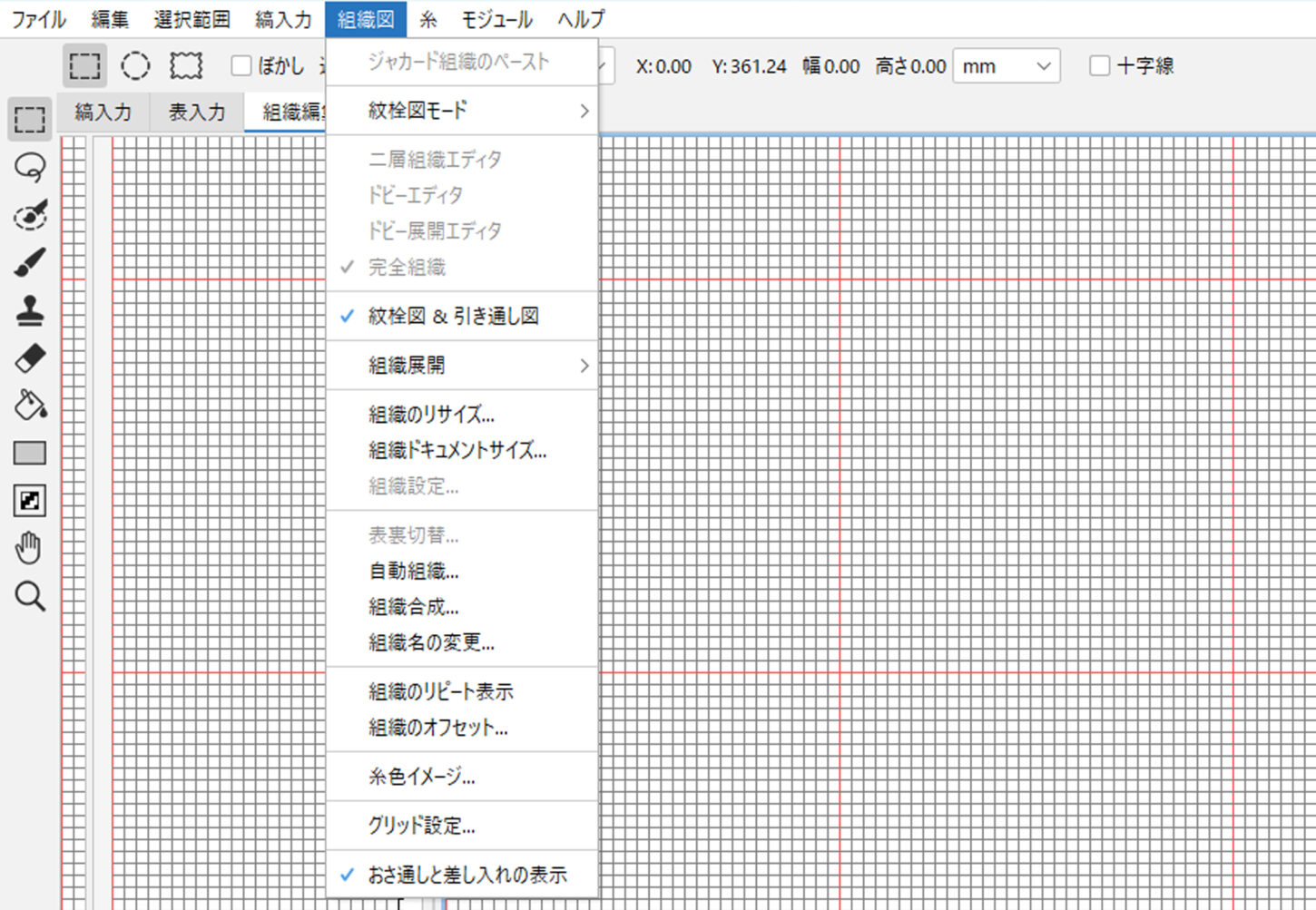Click the Zoom magnifier tool

30,596
